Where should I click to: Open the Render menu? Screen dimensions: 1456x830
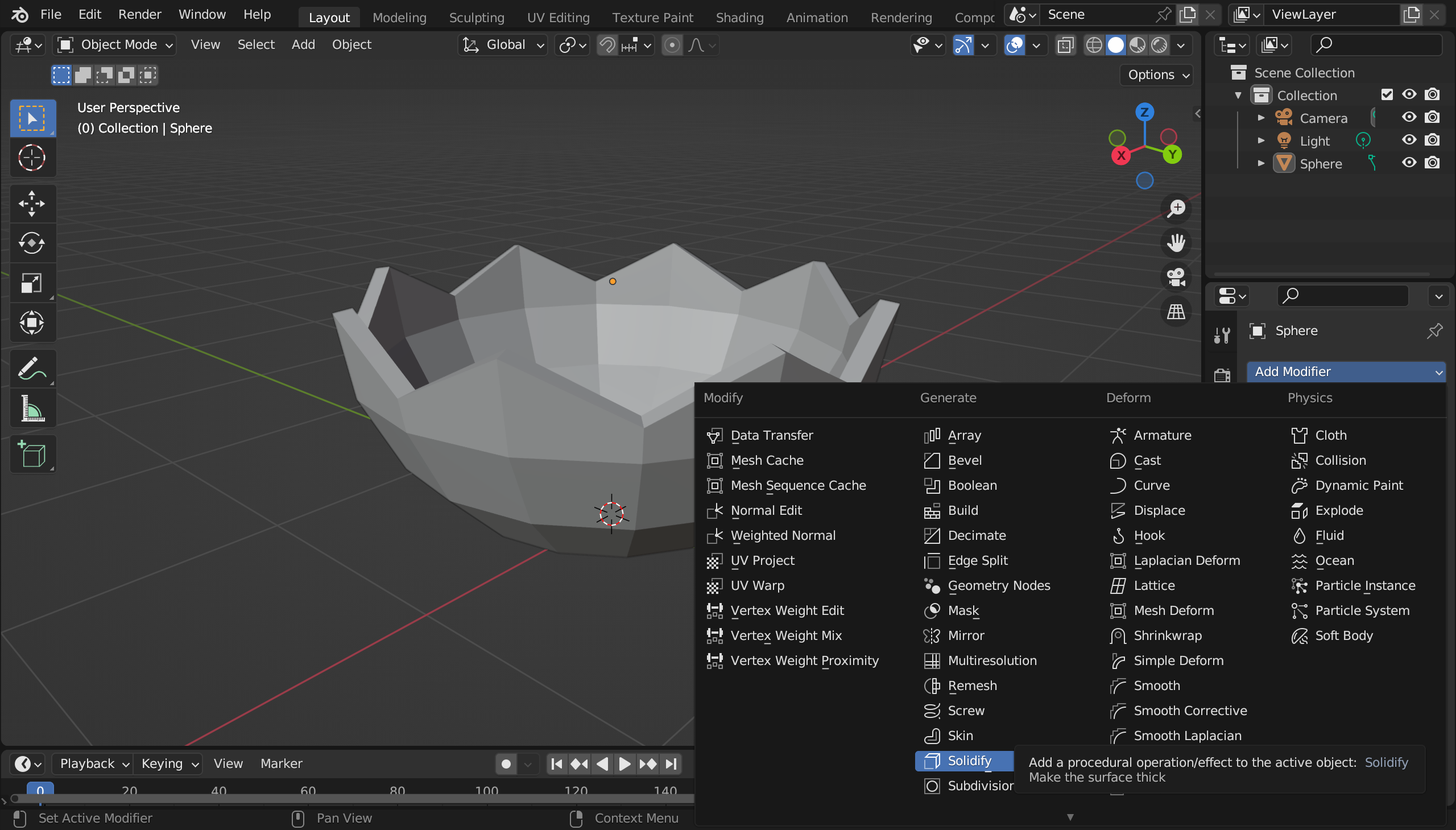point(139,14)
